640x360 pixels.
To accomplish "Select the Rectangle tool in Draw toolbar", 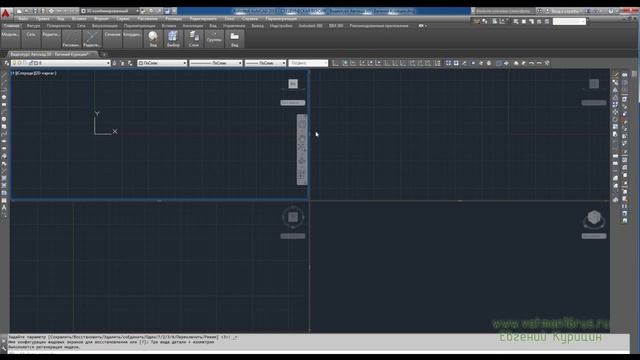I will (x=4, y=104).
